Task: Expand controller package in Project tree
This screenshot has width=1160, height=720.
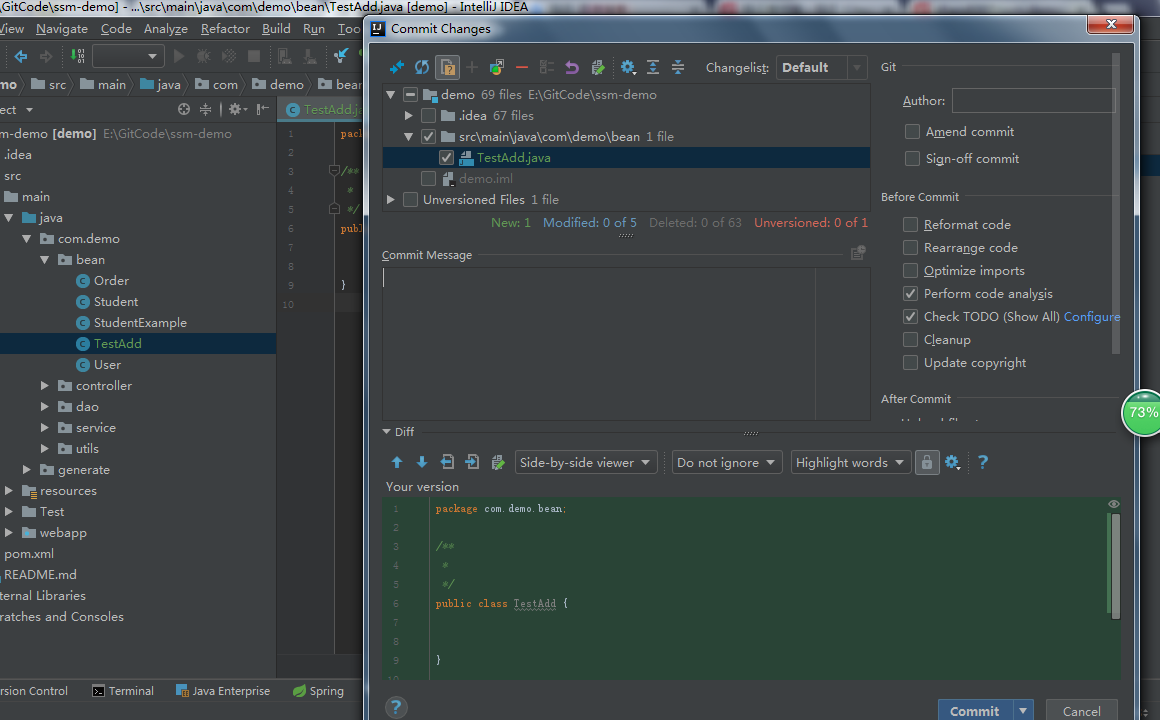Action: click(x=44, y=386)
